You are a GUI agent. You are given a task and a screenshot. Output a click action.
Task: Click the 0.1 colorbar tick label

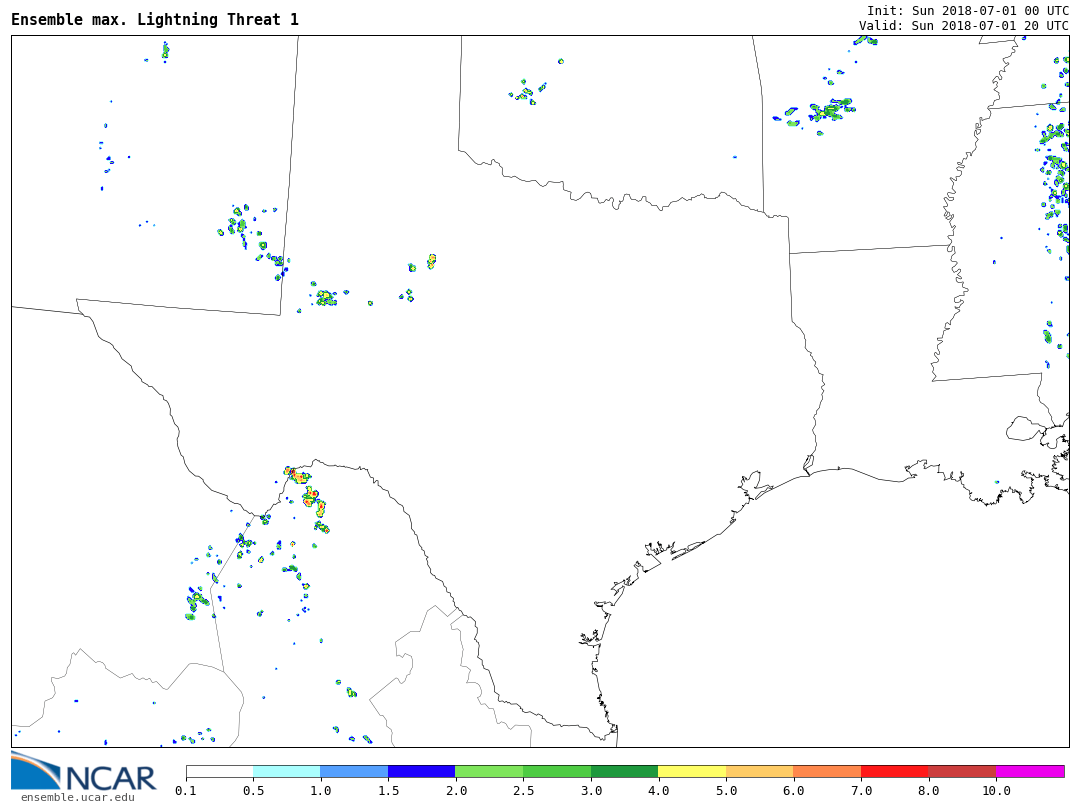[186, 791]
